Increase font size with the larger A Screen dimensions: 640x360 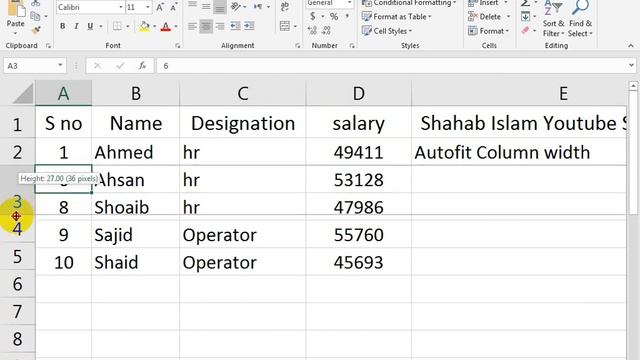coord(160,7)
